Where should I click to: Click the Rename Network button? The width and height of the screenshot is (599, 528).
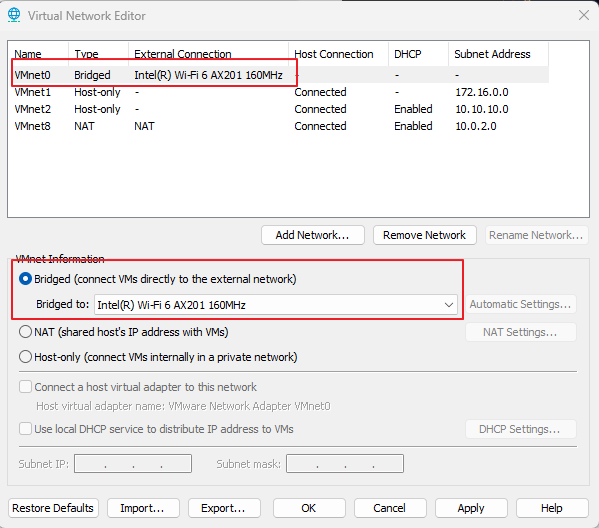[536, 235]
